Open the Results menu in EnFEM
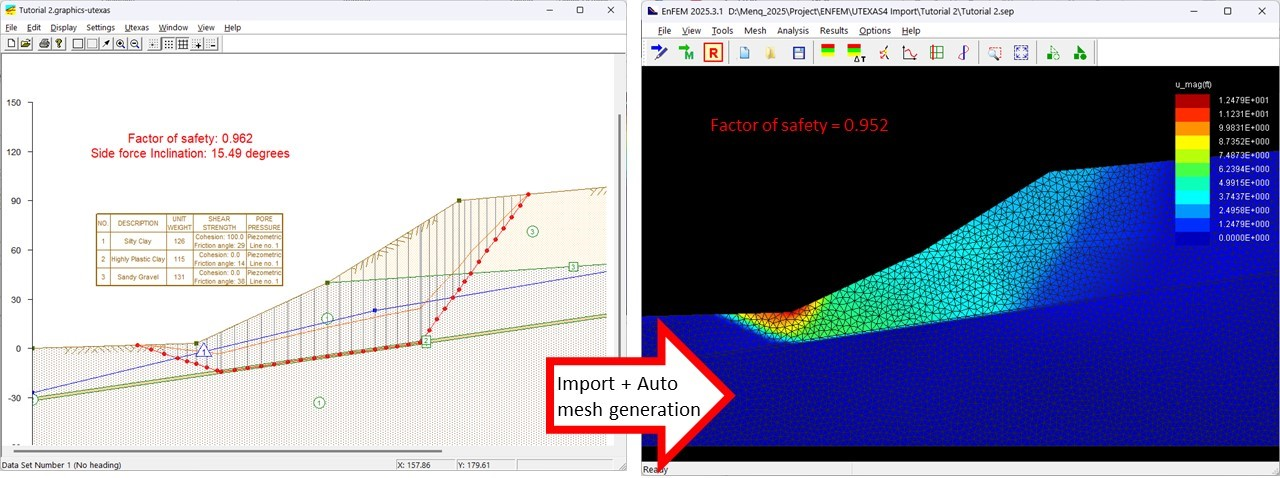This screenshot has height=478, width=1280. 833,31
